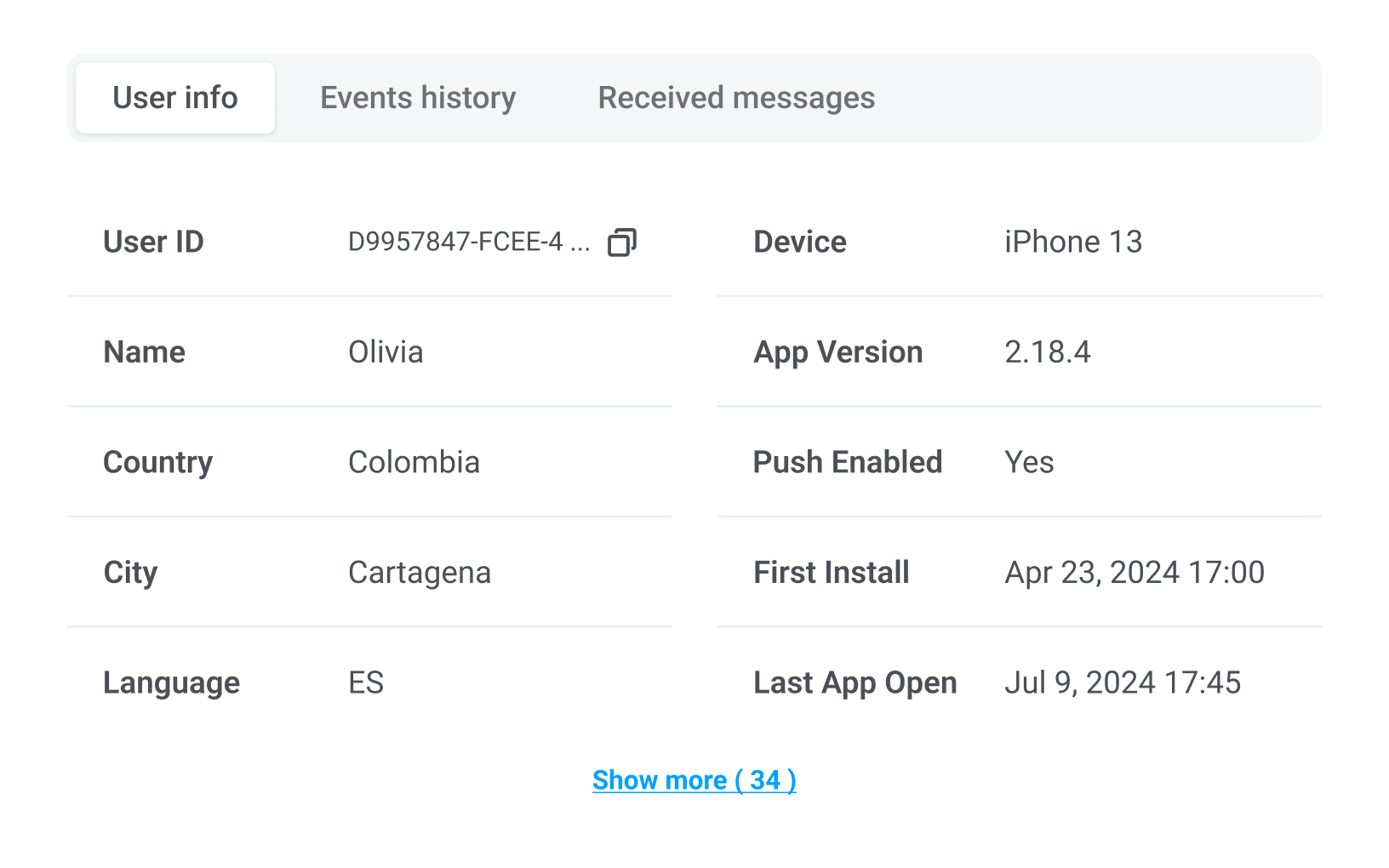
Task: Expand list with Show more (34)
Action: 694,780
